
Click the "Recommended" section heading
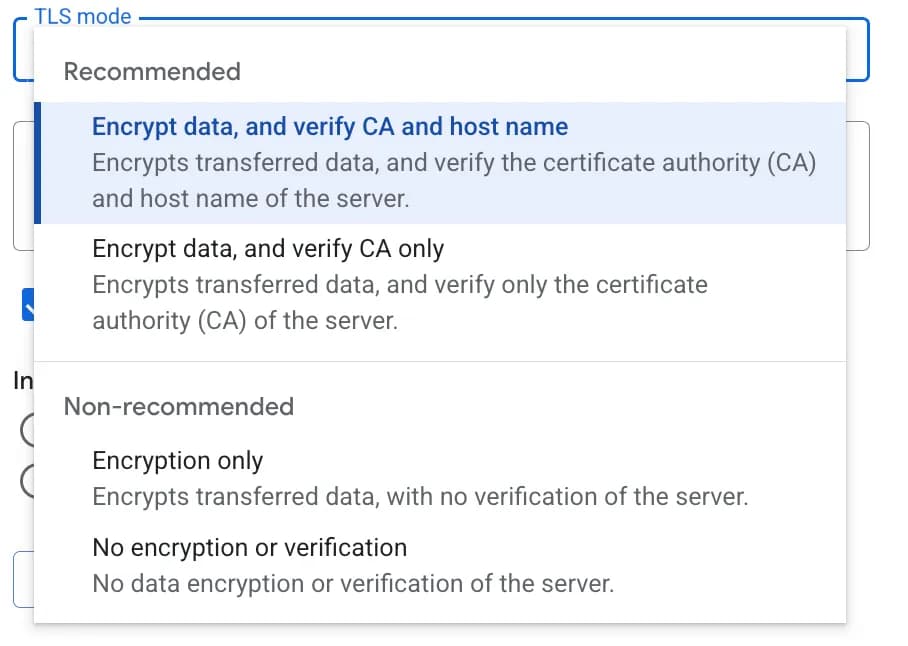[x=151, y=71]
